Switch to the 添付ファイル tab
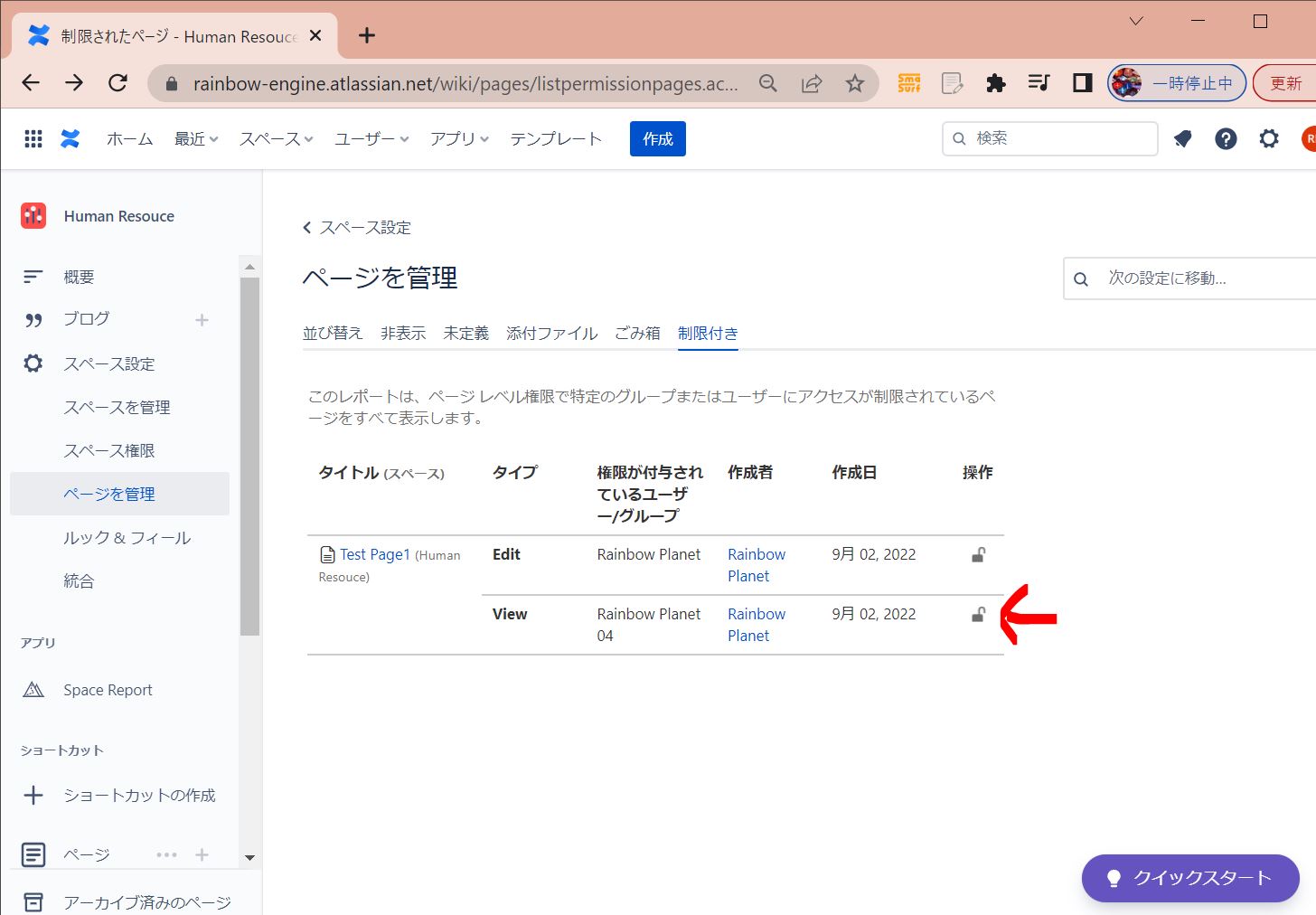 (551, 333)
